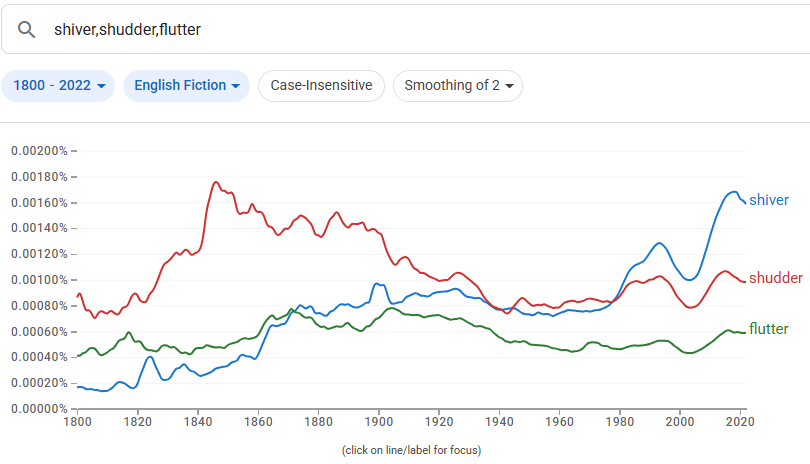The height and width of the screenshot is (464, 810).
Task: Click the Smoothing dropdown arrow
Action: 510,86
